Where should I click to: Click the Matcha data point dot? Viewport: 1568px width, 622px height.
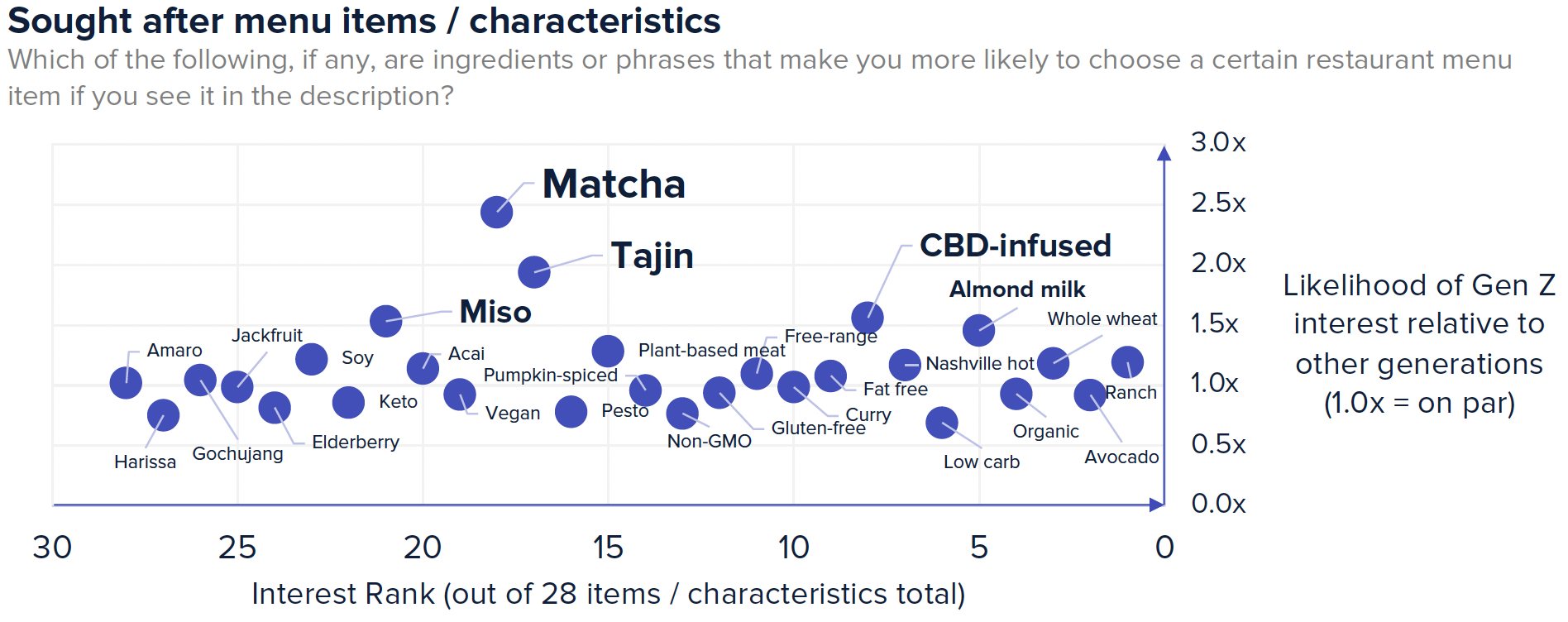click(496, 213)
